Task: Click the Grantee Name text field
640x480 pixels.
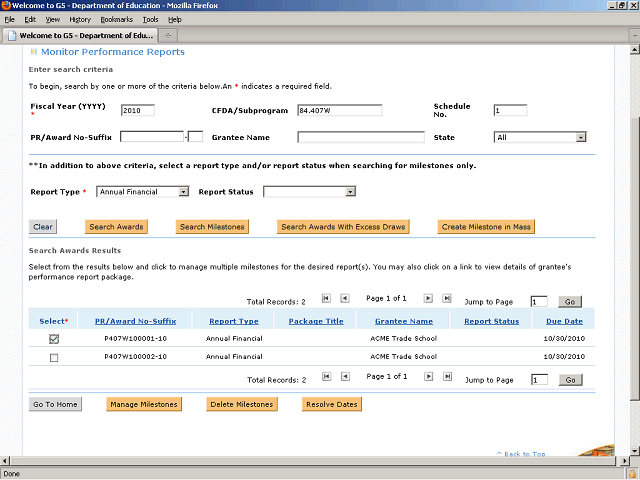Action: click(x=360, y=137)
